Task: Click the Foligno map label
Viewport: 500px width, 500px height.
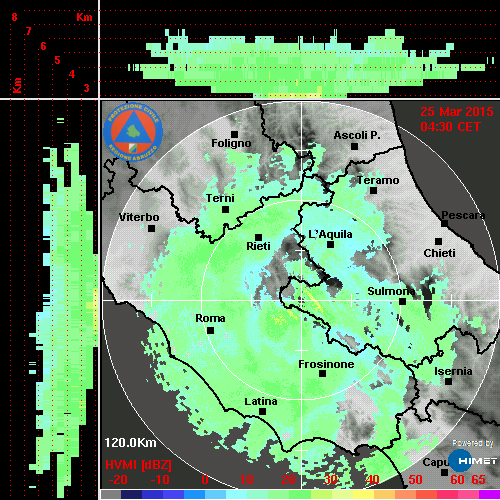Action: coord(231,144)
